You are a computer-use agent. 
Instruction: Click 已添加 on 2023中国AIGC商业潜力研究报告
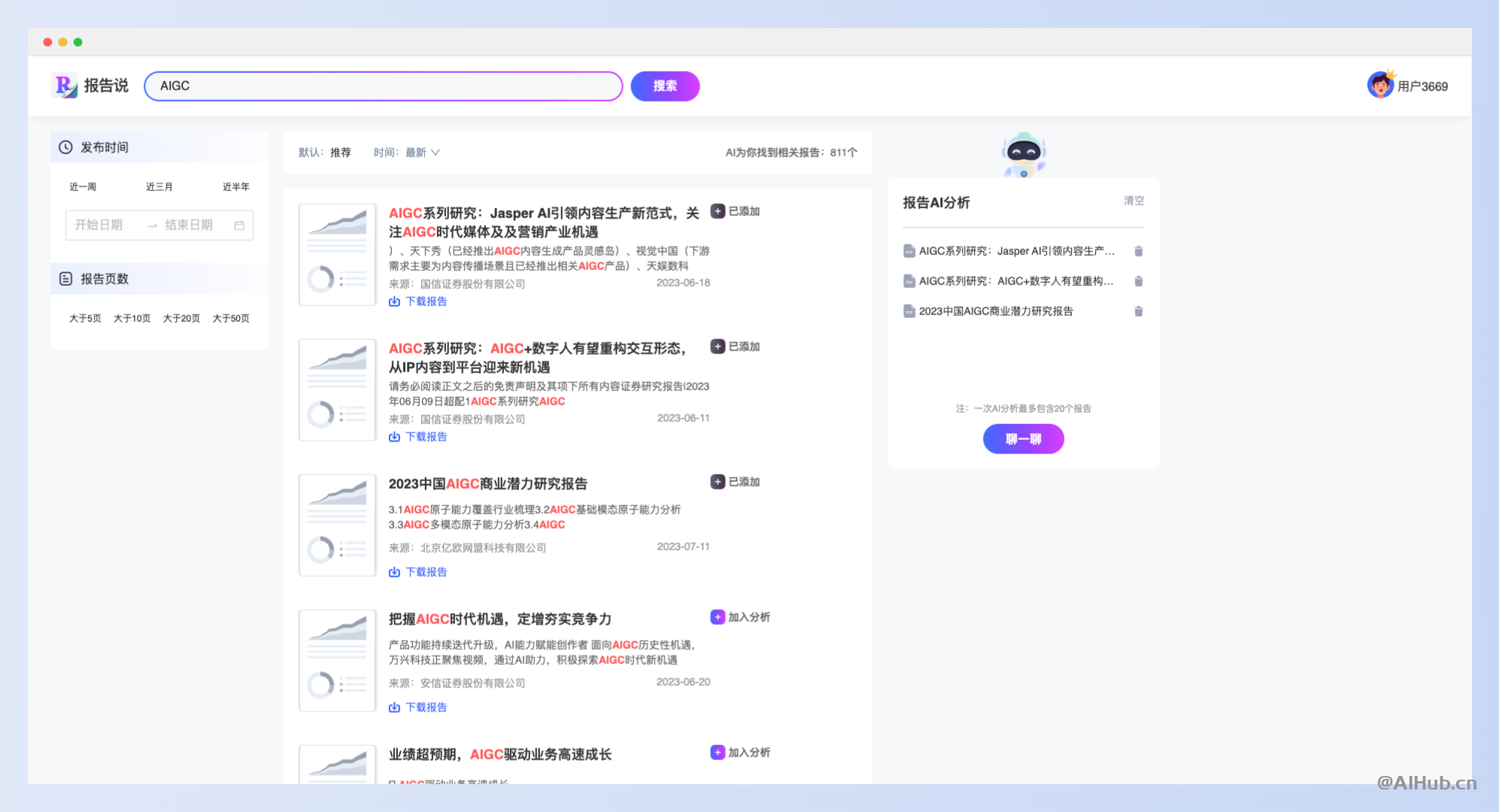tap(745, 482)
